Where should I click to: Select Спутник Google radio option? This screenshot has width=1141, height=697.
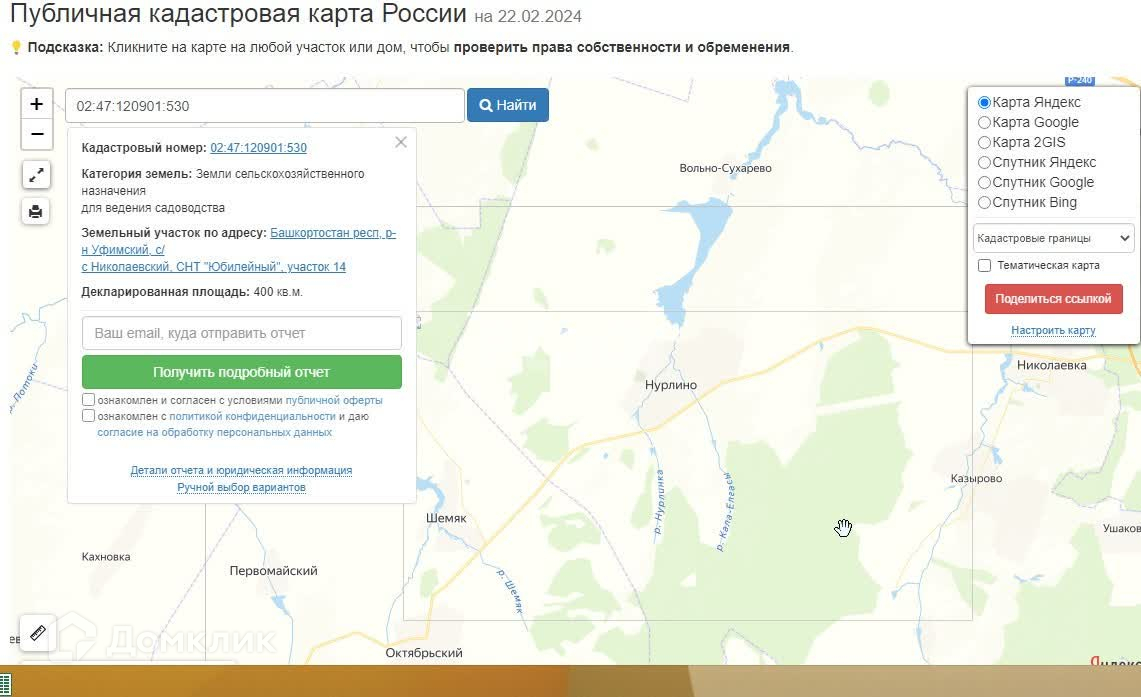coord(985,183)
